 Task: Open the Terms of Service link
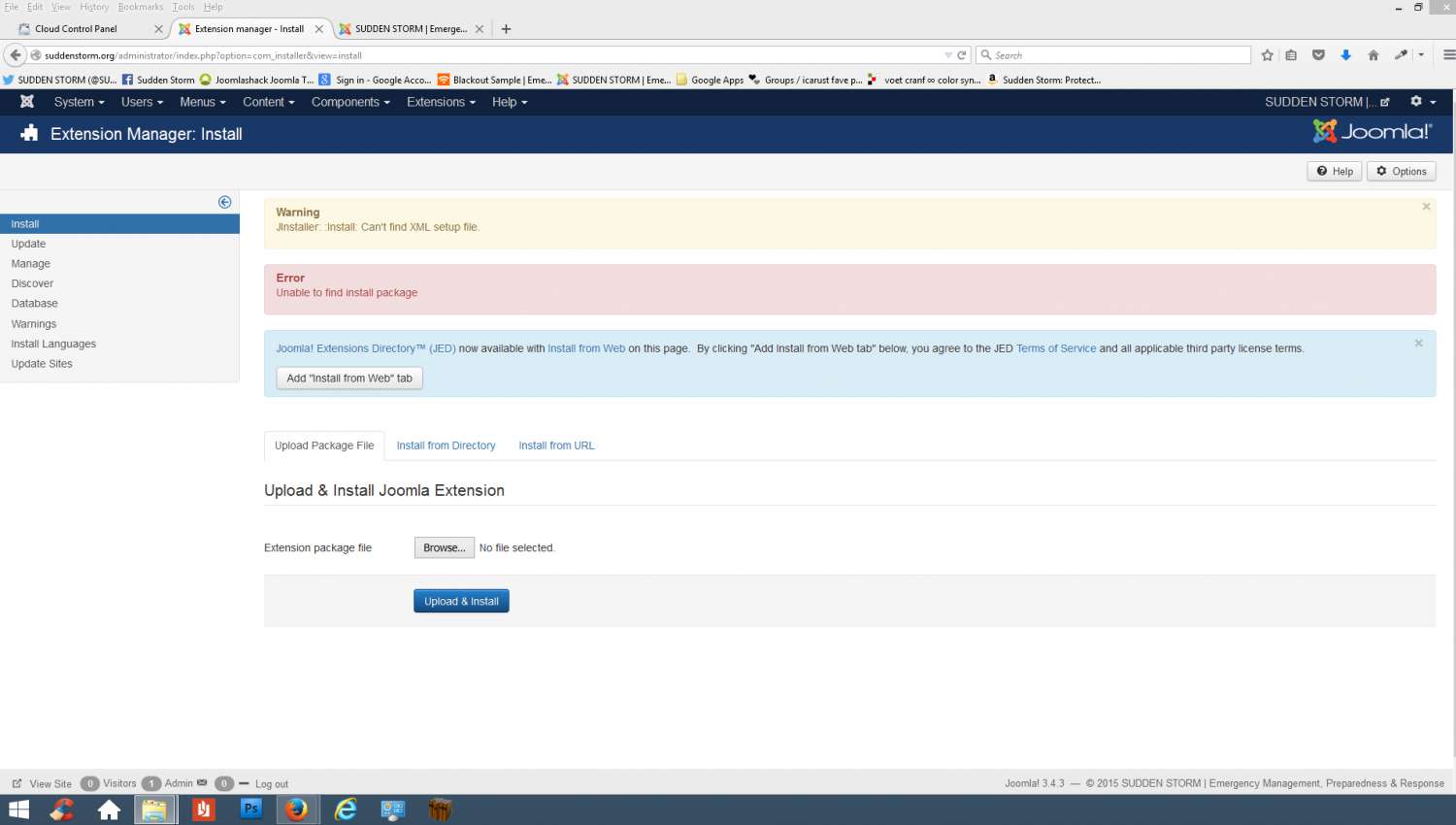point(1055,348)
